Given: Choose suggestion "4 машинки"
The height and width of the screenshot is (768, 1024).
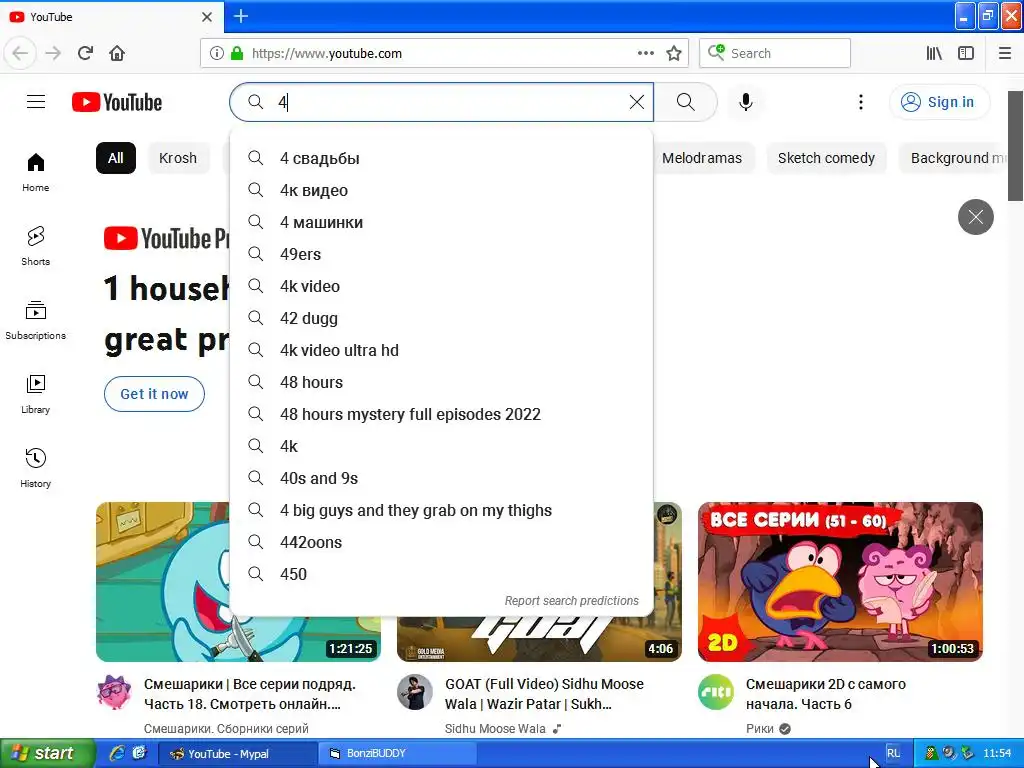Looking at the screenshot, I should pyautogui.click(x=441, y=222).
